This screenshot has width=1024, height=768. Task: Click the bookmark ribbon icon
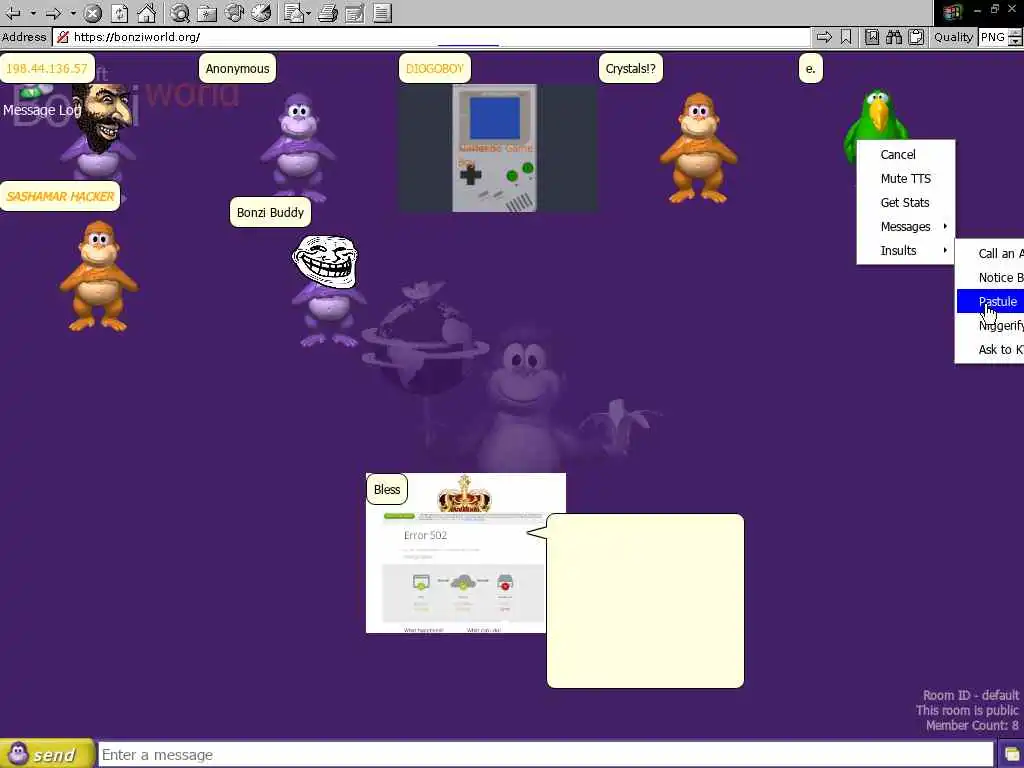point(846,37)
